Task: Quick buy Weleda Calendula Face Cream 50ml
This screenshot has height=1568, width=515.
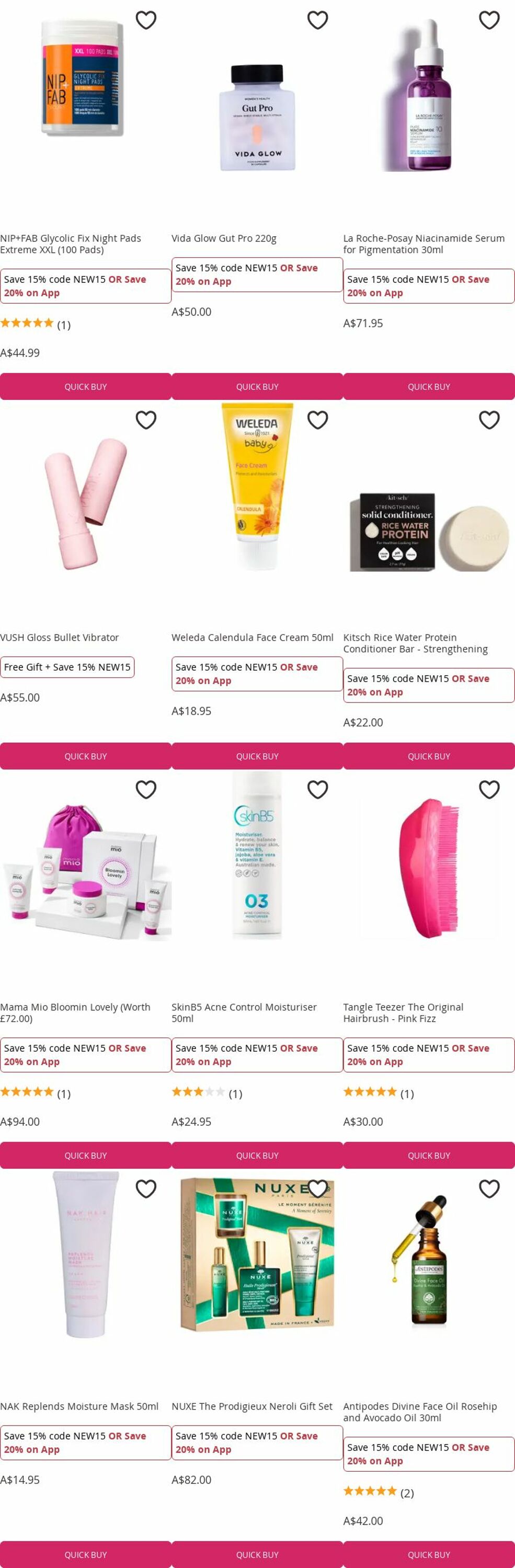Action: [x=257, y=756]
